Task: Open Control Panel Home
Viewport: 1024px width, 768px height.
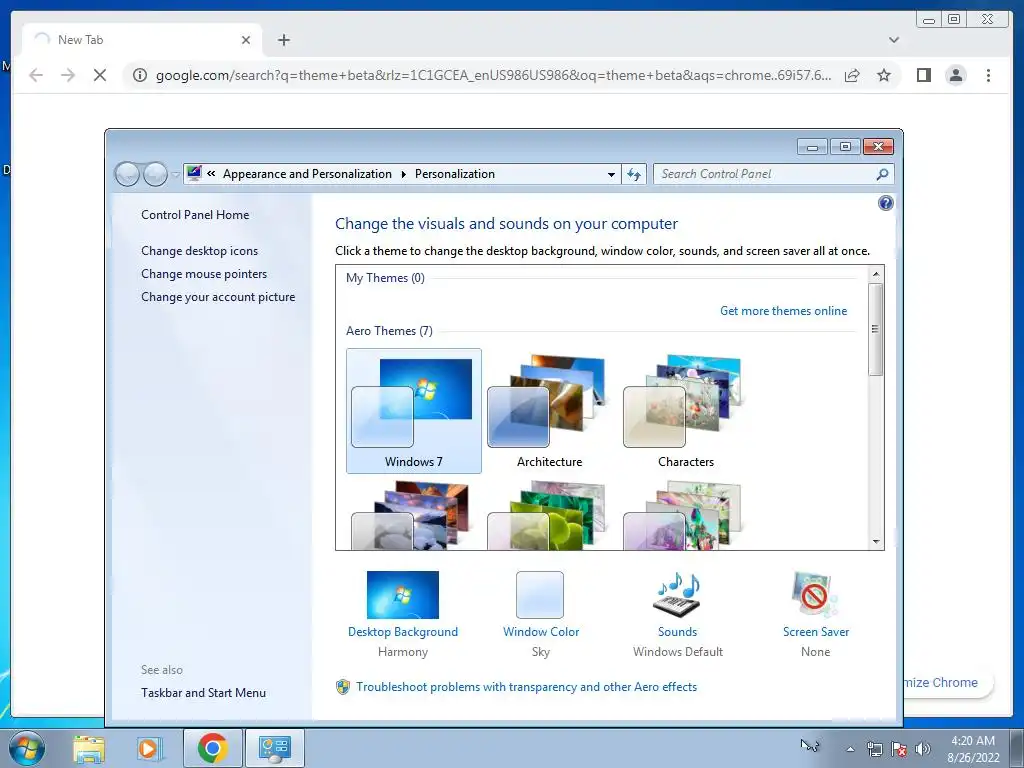Action: coord(195,215)
